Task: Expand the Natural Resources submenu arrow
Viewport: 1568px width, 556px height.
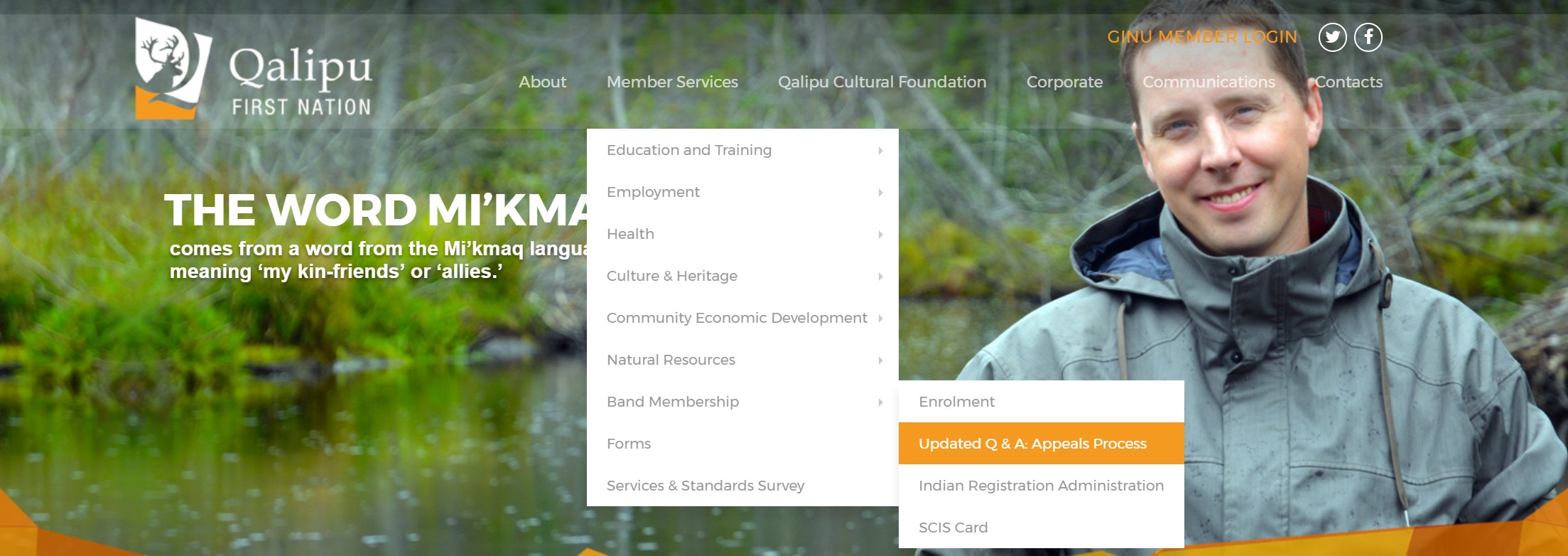Action: (x=880, y=360)
